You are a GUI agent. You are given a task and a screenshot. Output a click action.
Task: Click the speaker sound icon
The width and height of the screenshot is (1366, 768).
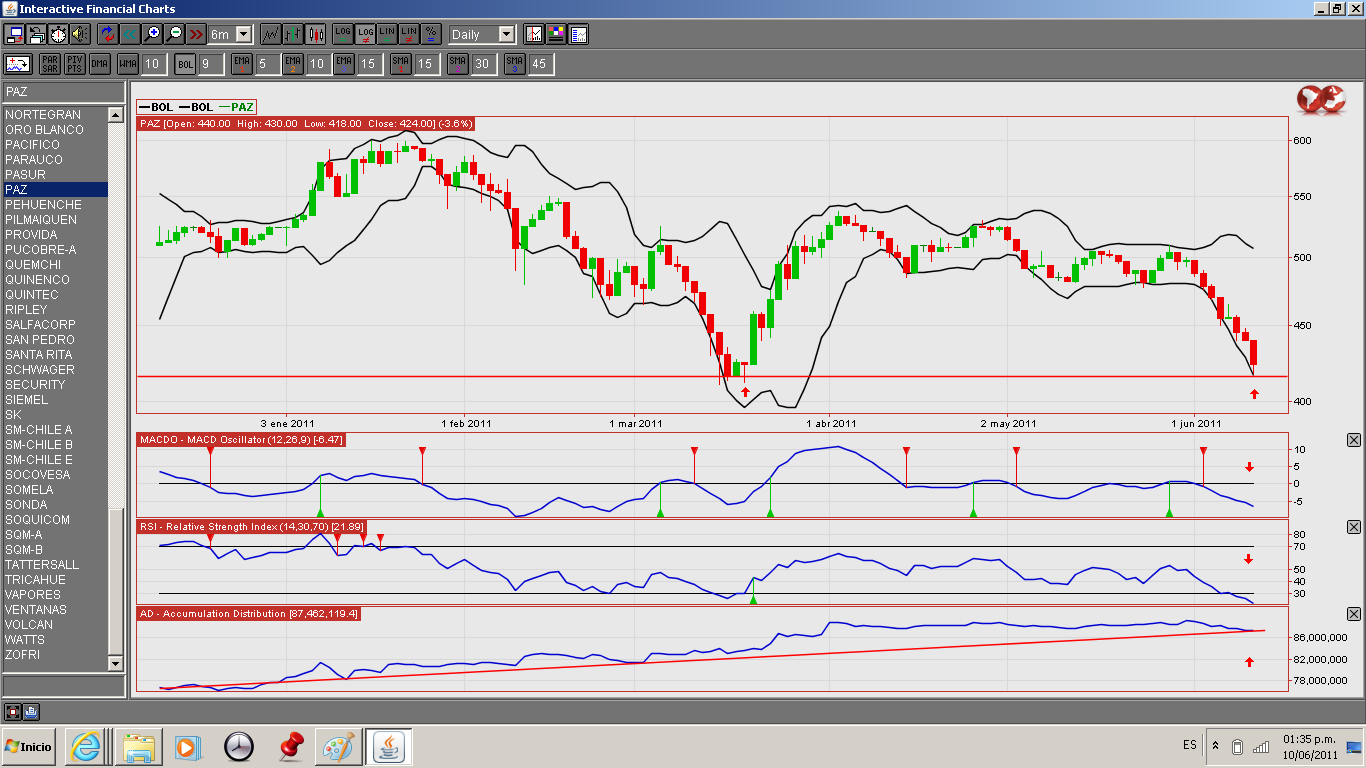coord(80,34)
